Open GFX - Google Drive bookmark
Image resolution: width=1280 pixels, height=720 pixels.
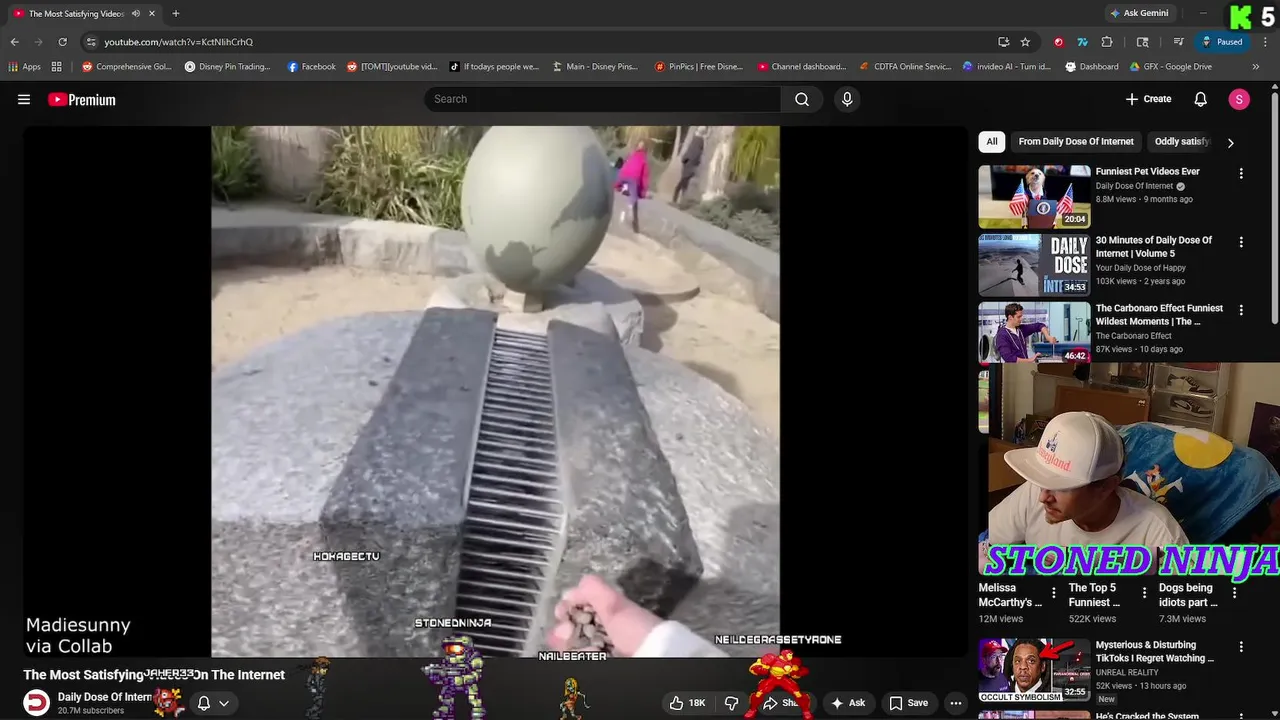[1171, 67]
